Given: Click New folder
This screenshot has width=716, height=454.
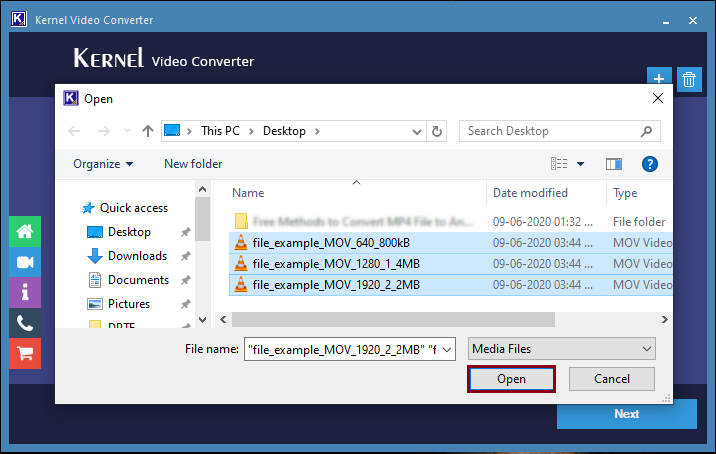Looking at the screenshot, I should click(x=193, y=164).
